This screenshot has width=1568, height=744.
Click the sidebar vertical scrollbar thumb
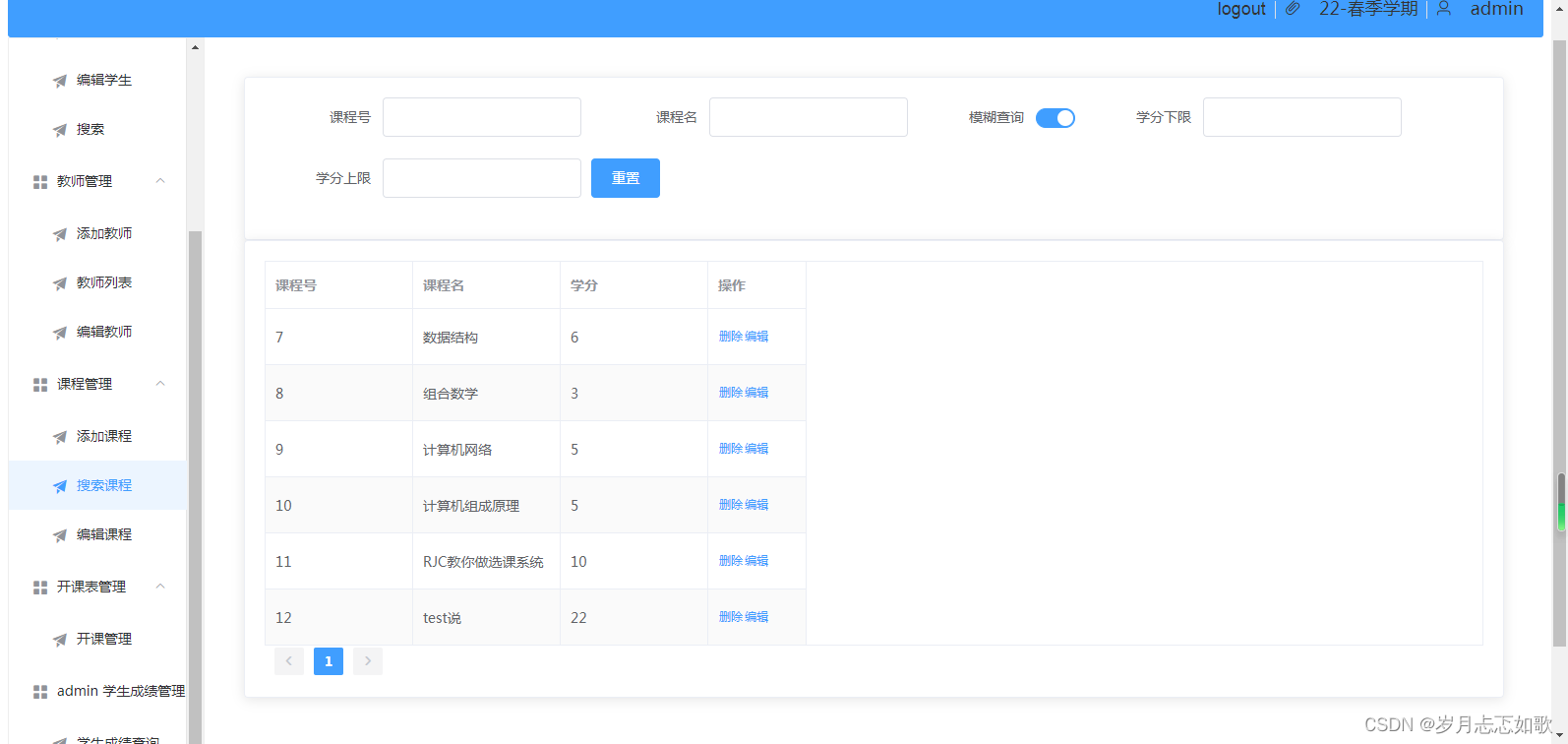[195, 487]
